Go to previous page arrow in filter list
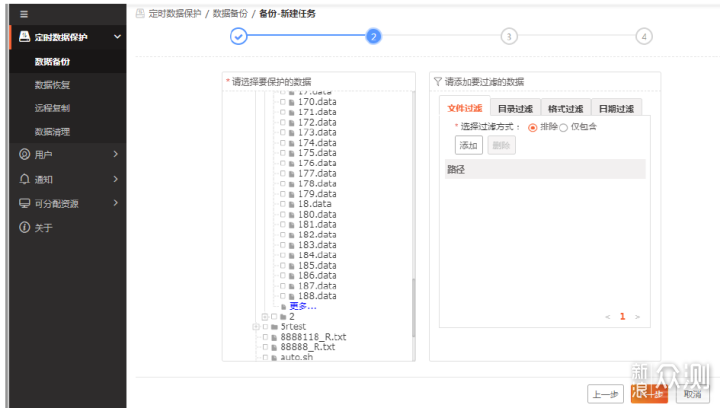The height and width of the screenshot is (408, 720). (608, 317)
